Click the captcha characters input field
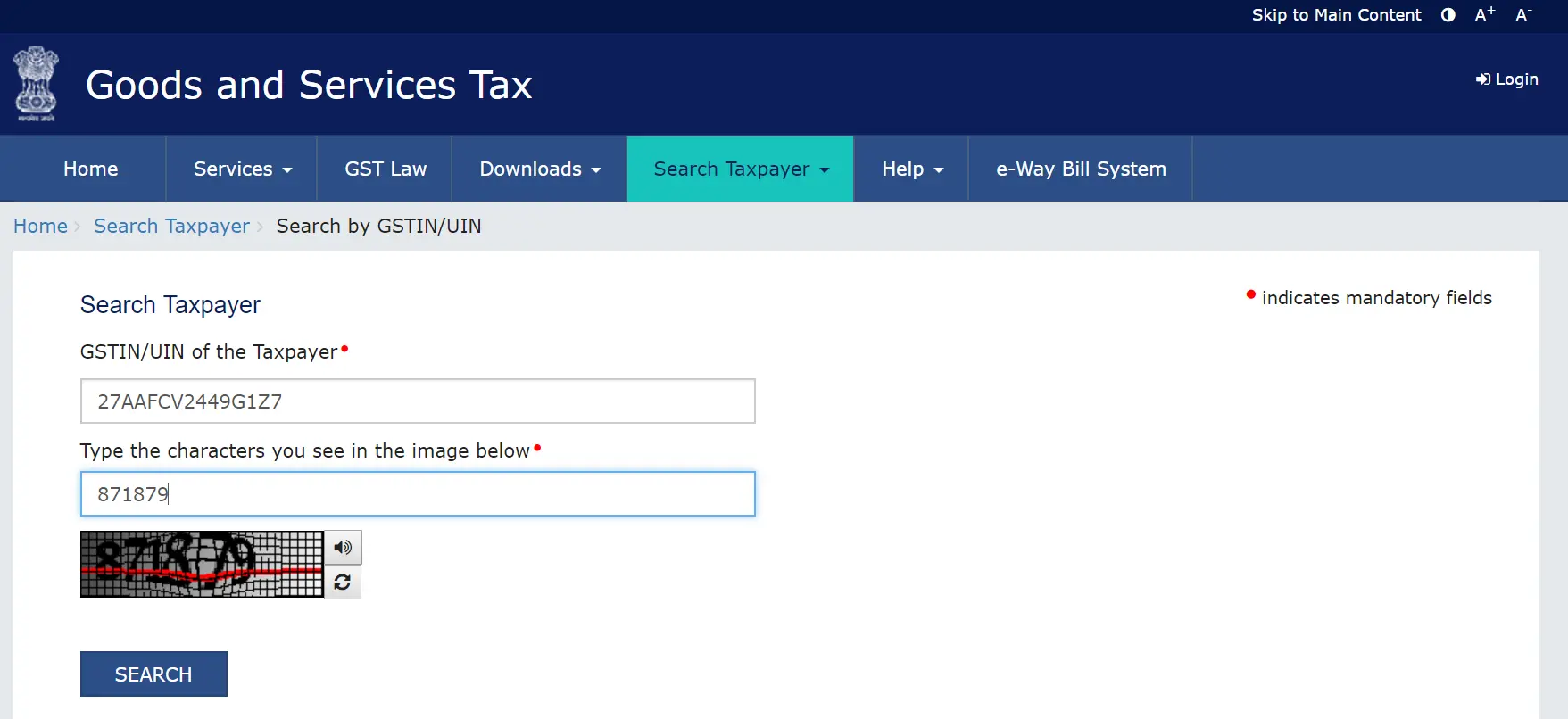1568x719 pixels. click(x=418, y=494)
